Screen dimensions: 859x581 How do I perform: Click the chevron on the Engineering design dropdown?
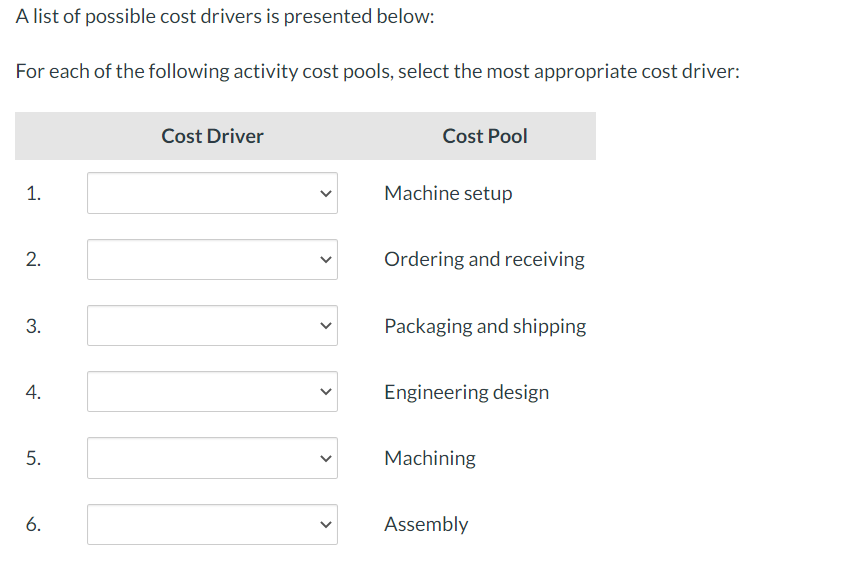324,391
